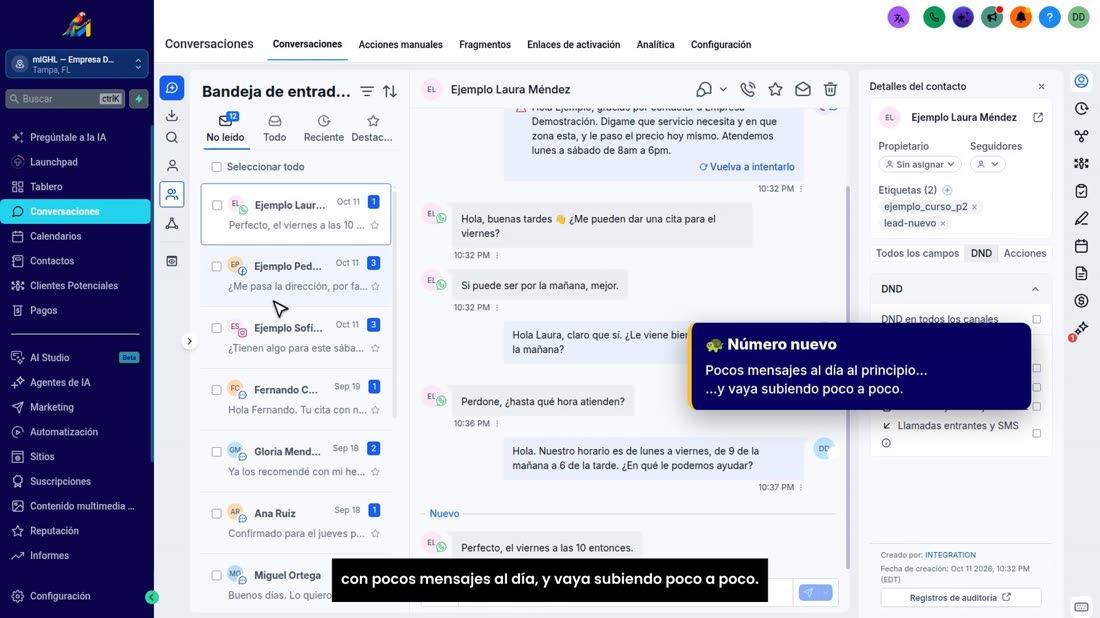
Task: Open the calendar icon in right rail
Action: 1081,246
